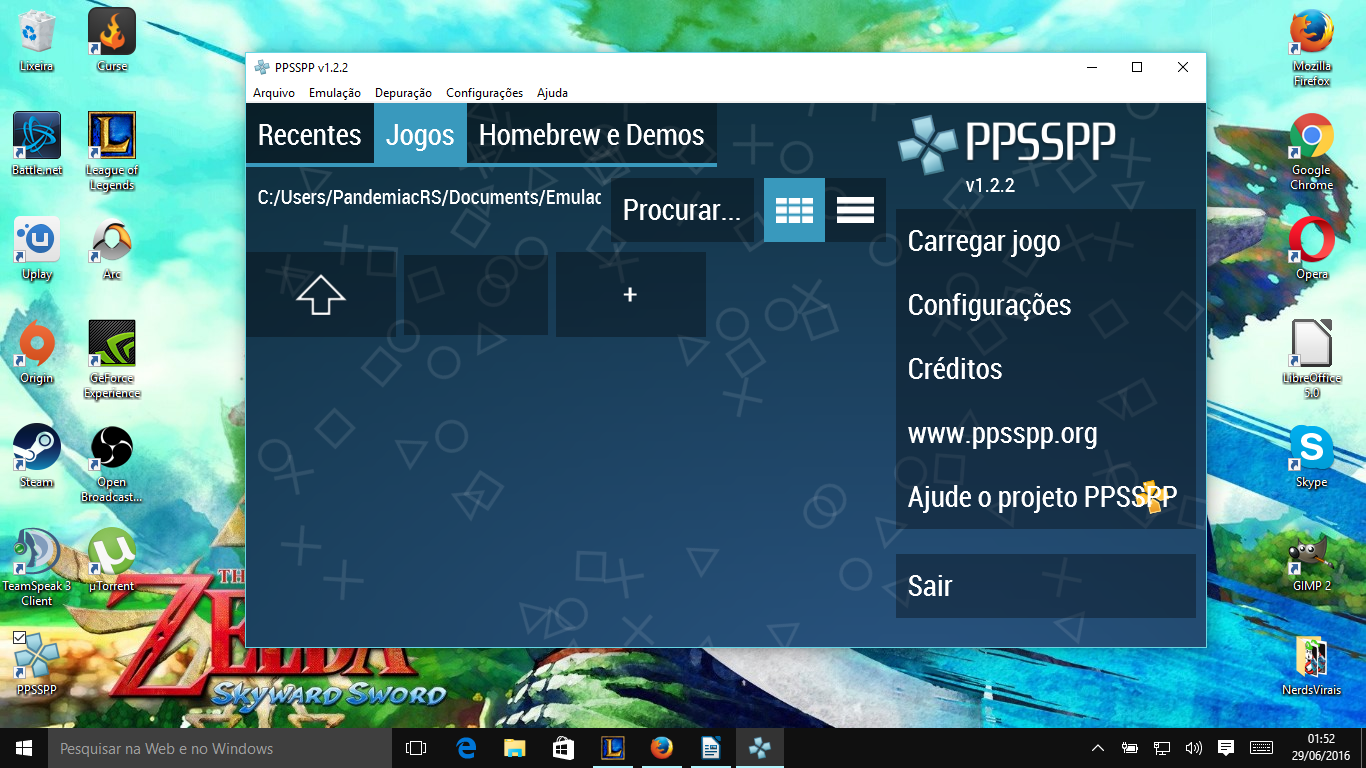Click the + tile to add a game folder
This screenshot has width=1366, height=768.
(x=630, y=294)
